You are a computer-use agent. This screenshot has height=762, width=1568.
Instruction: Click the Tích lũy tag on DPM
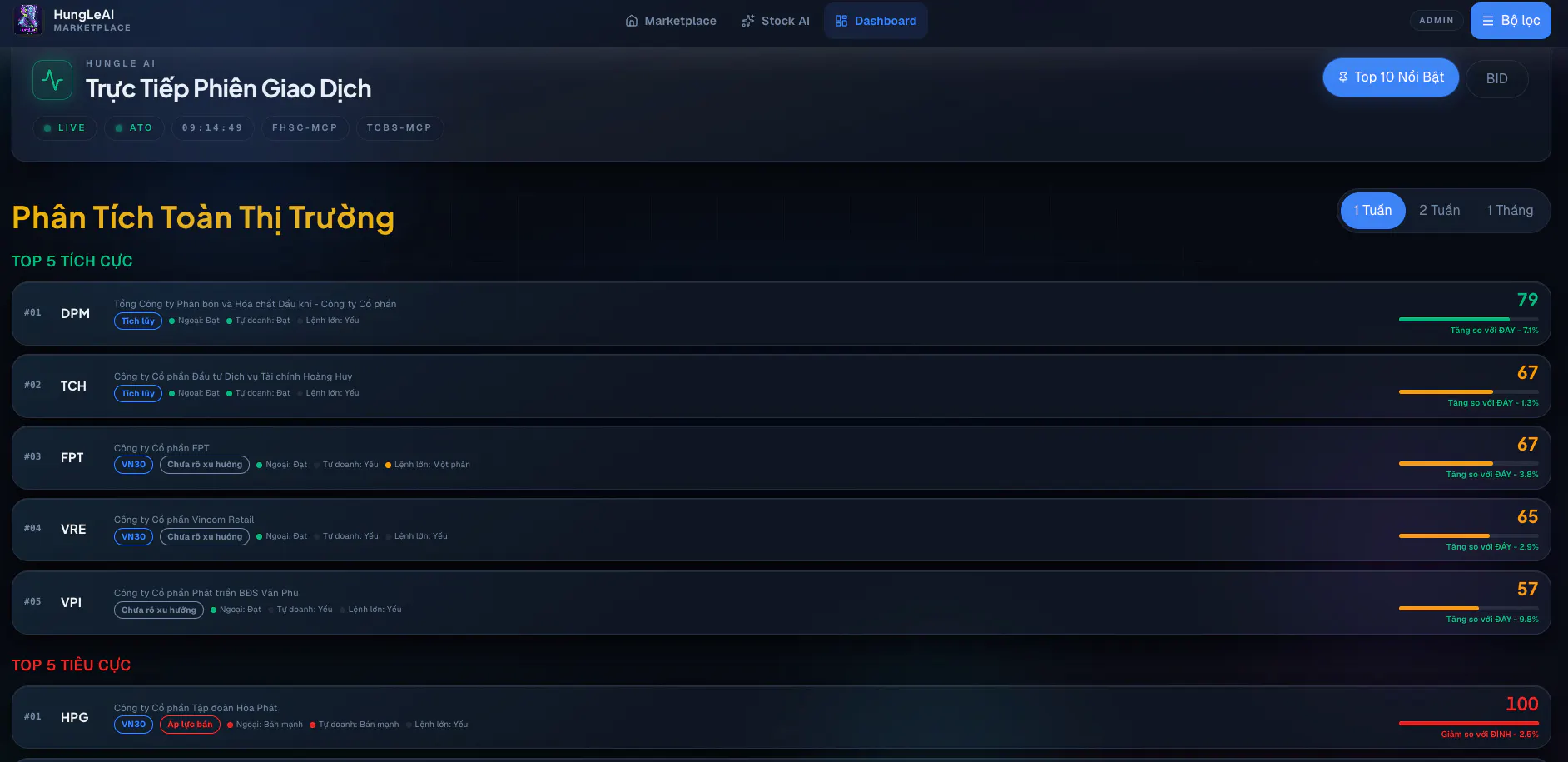pos(138,321)
